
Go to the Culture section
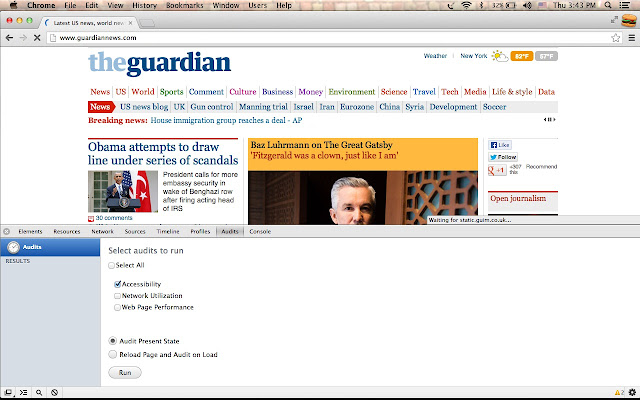coord(242,92)
